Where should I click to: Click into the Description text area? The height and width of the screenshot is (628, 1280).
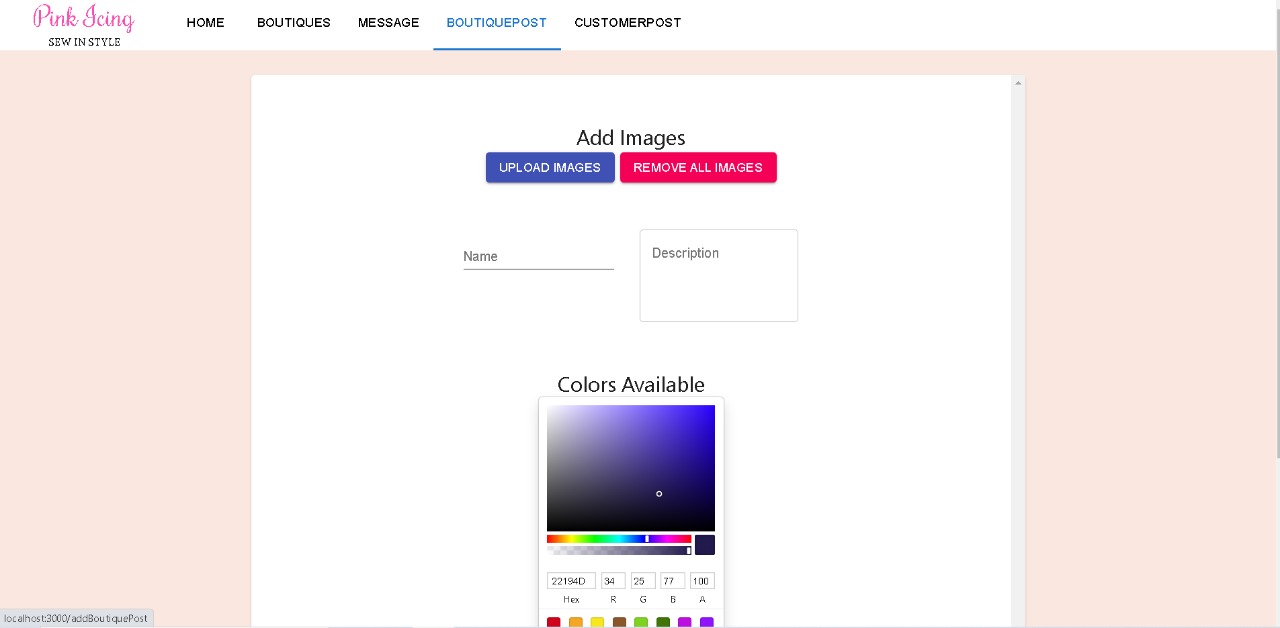[719, 275]
